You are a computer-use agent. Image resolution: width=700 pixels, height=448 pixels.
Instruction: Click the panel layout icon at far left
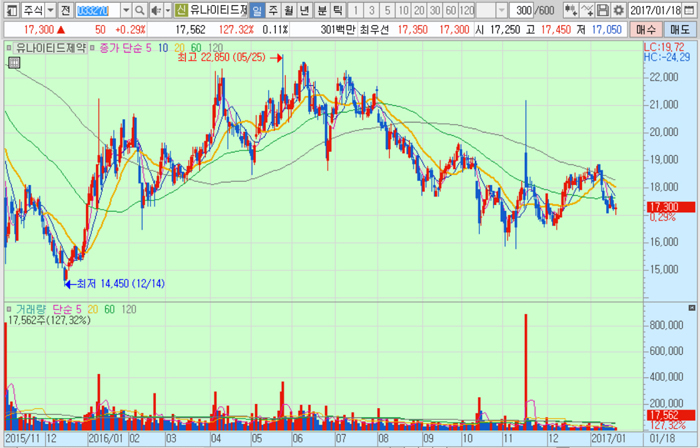8,10
